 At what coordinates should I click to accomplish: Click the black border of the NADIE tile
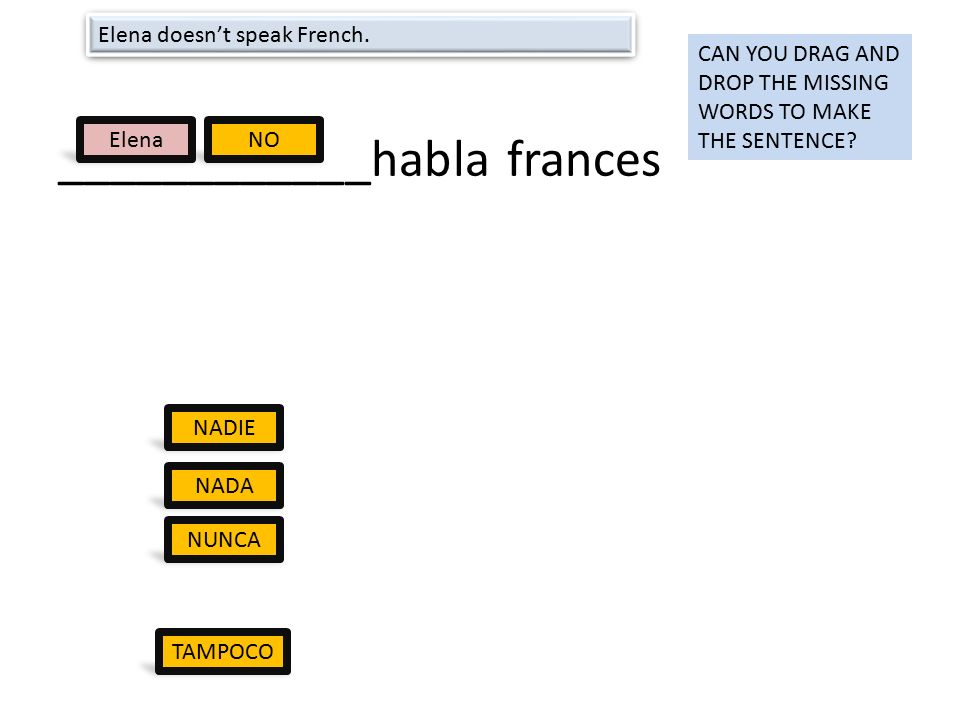[224, 408]
